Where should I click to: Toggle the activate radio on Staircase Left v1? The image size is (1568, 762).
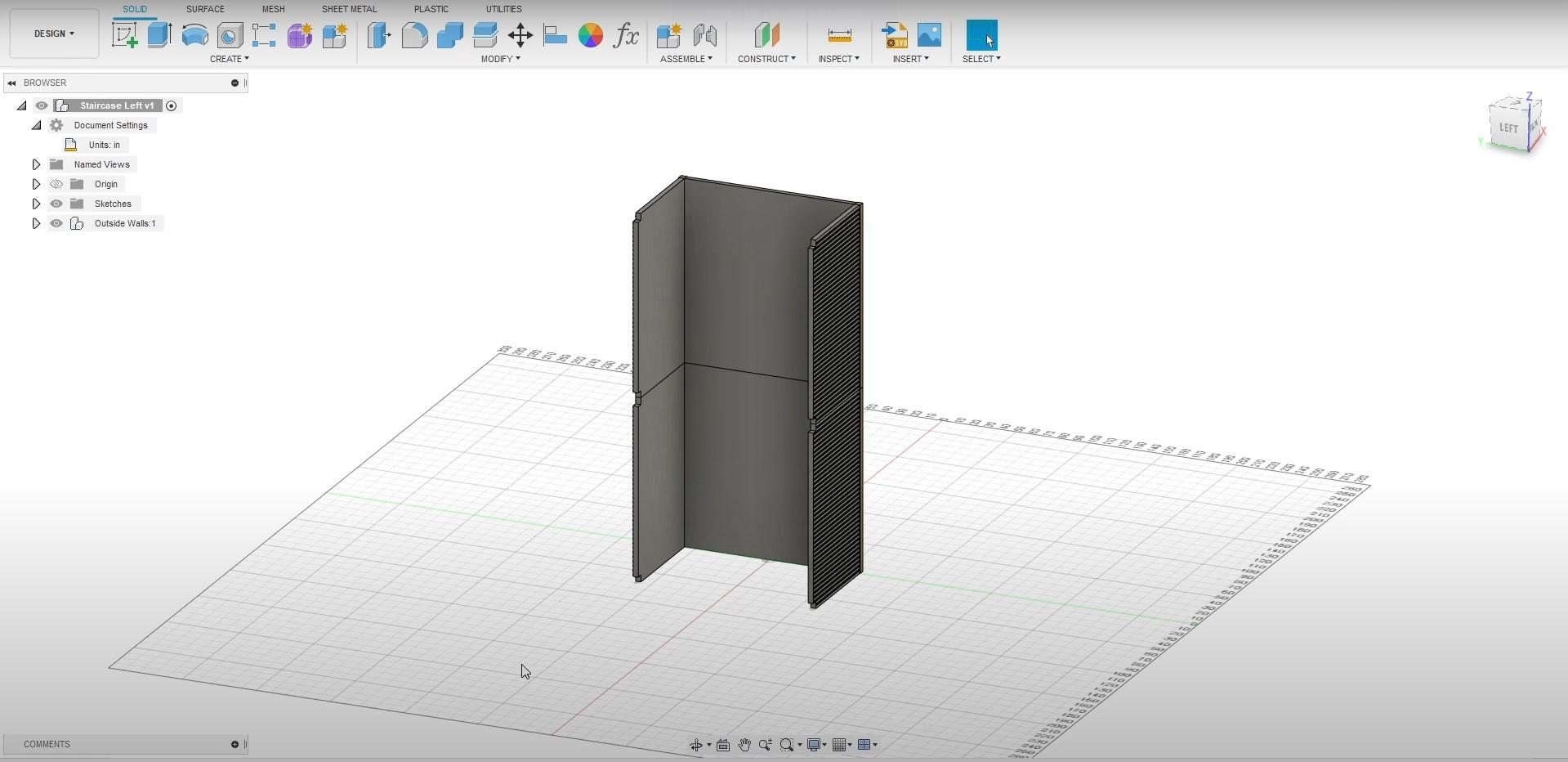pos(171,105)
